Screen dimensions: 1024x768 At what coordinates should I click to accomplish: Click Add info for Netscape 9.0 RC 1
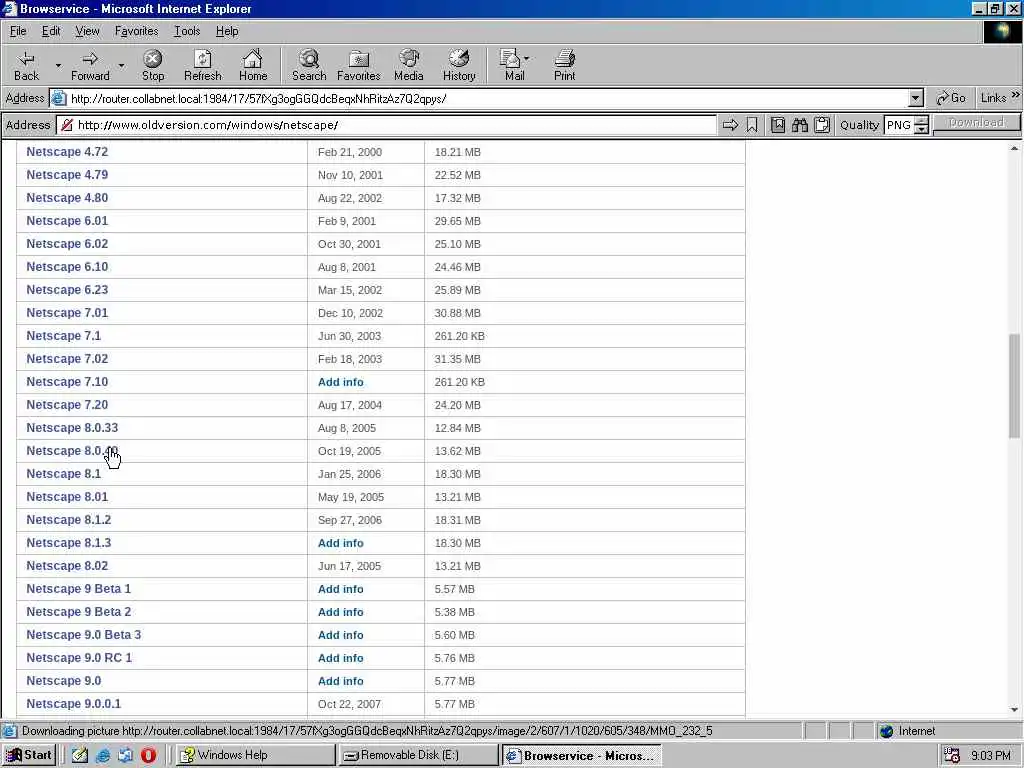pyautogui.click(x=341, y=658)
